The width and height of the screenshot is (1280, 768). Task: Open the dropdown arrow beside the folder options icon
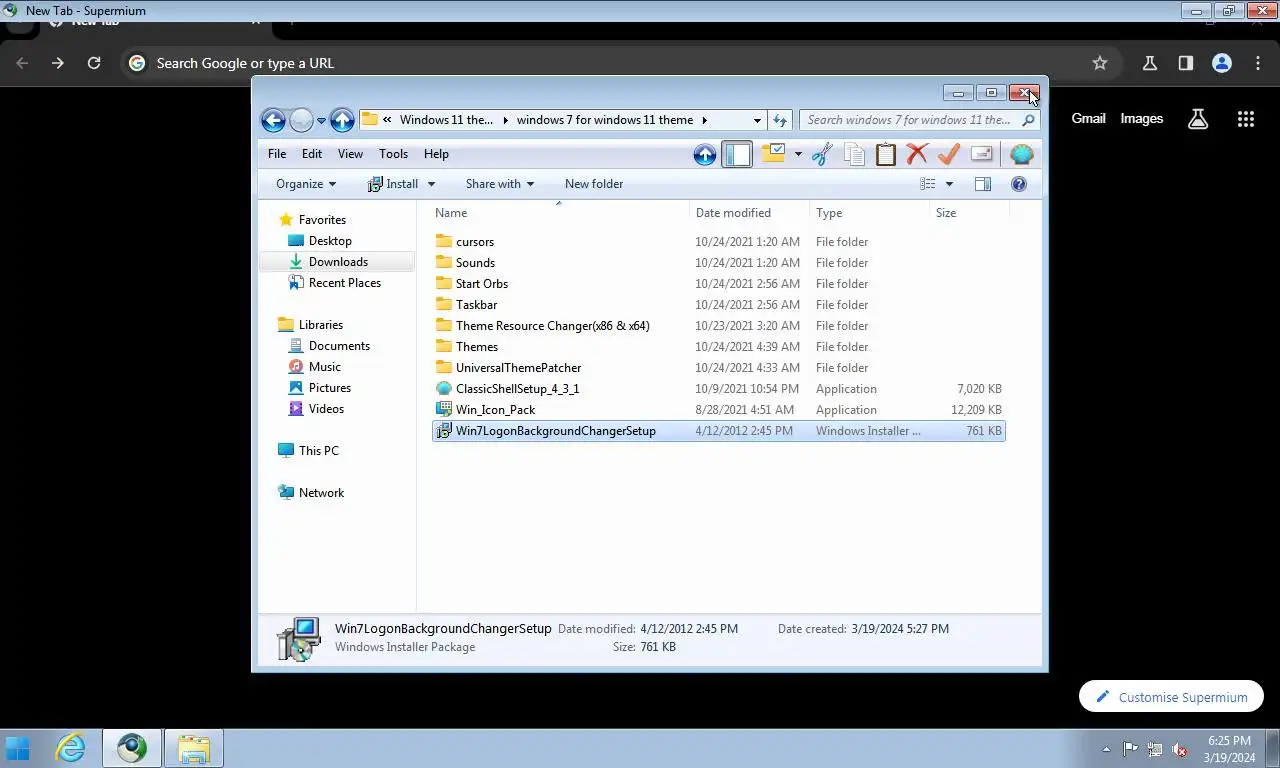[x=798, y=154]
